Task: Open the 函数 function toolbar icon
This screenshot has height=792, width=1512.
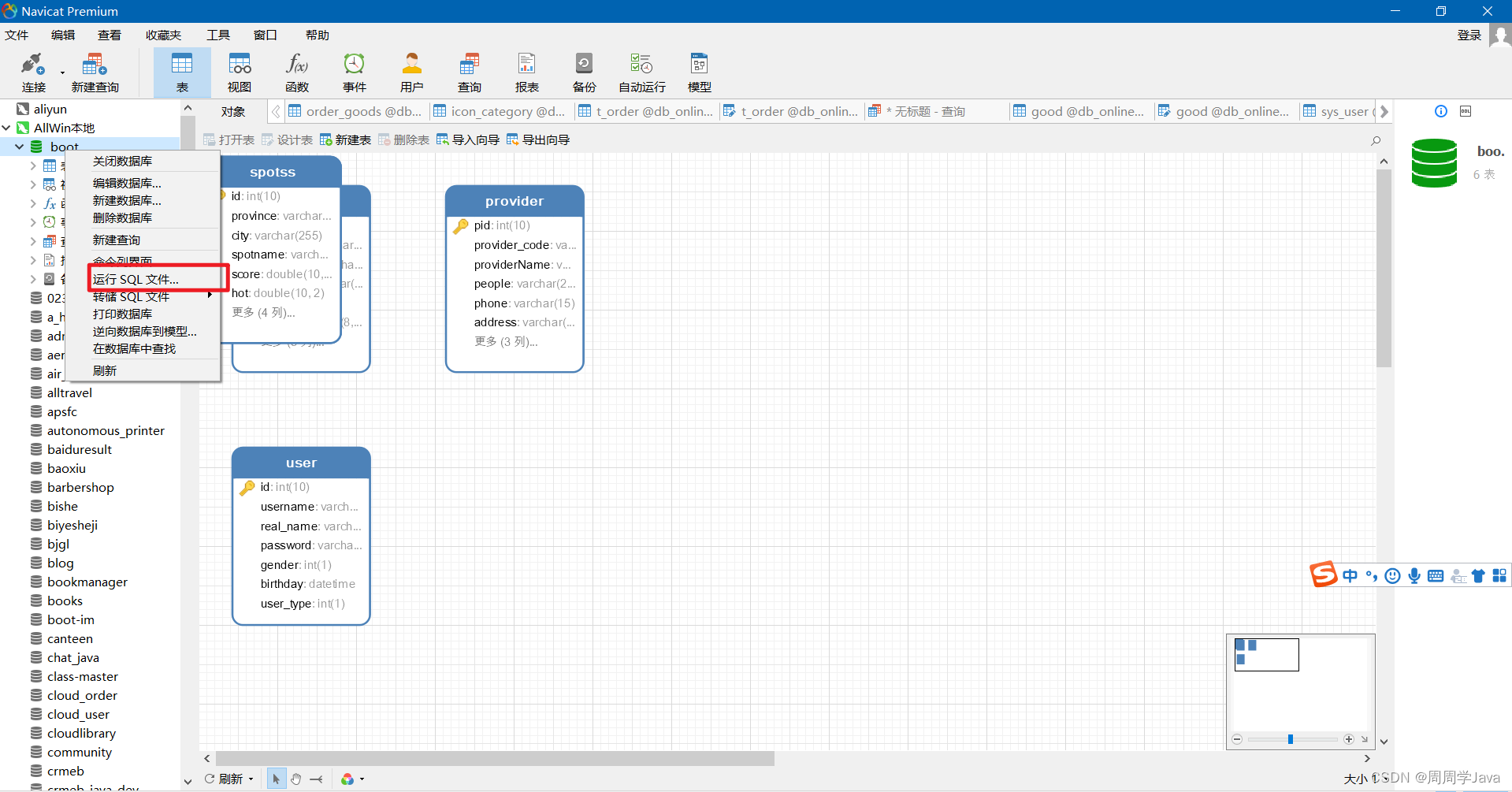Action: [297, 73]
